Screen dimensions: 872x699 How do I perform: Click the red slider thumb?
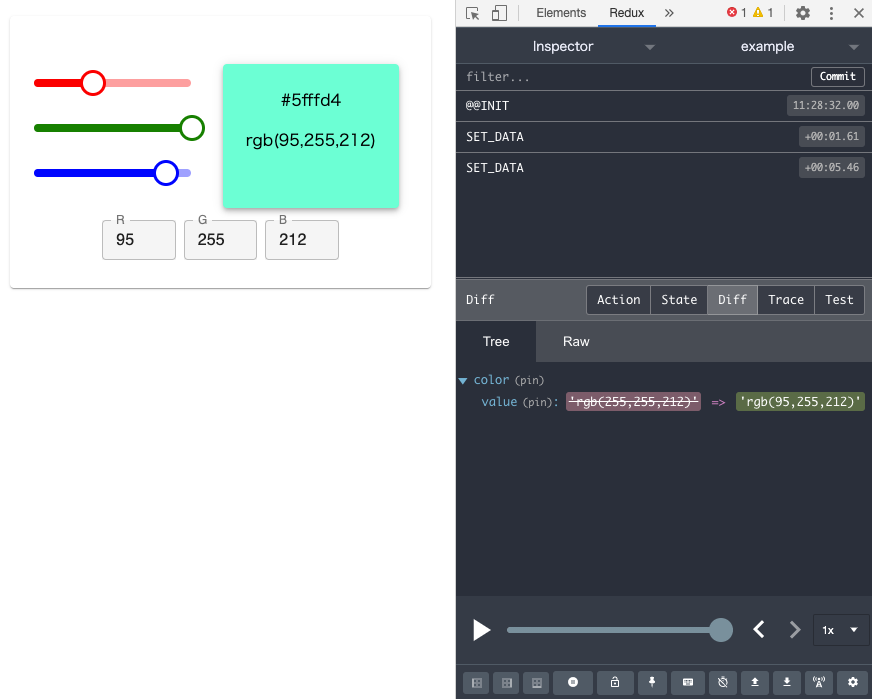[x=93, y=83]
